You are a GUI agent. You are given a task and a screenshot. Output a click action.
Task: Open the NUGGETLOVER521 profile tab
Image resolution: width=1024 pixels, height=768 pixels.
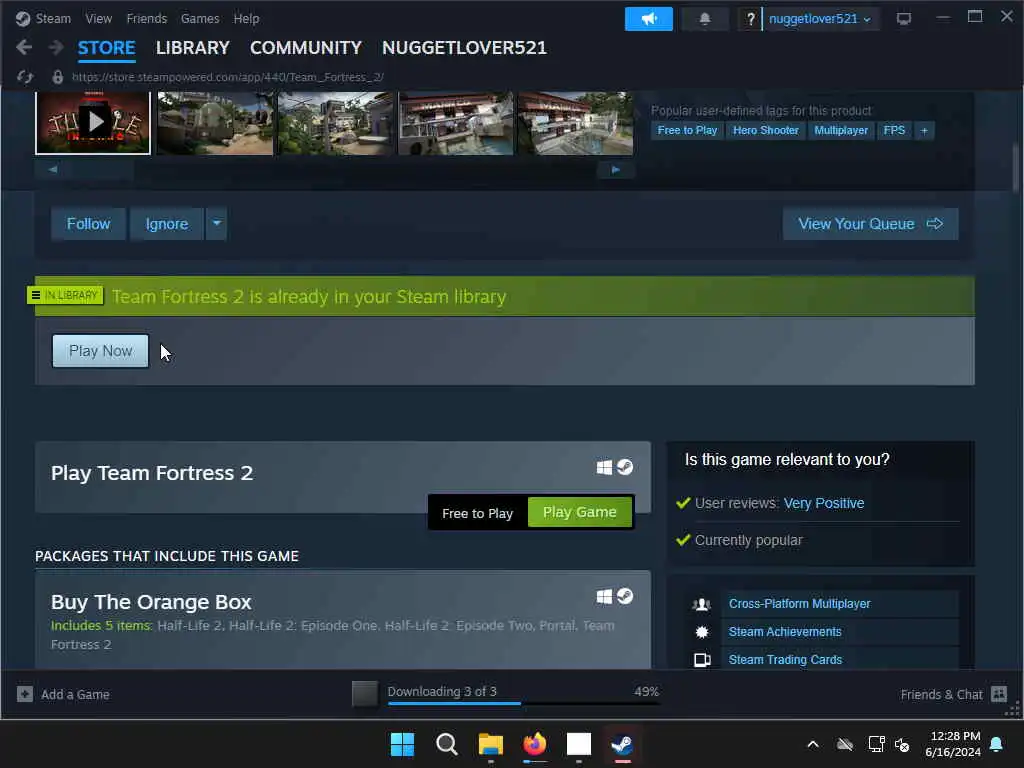(x=464, y=48)
